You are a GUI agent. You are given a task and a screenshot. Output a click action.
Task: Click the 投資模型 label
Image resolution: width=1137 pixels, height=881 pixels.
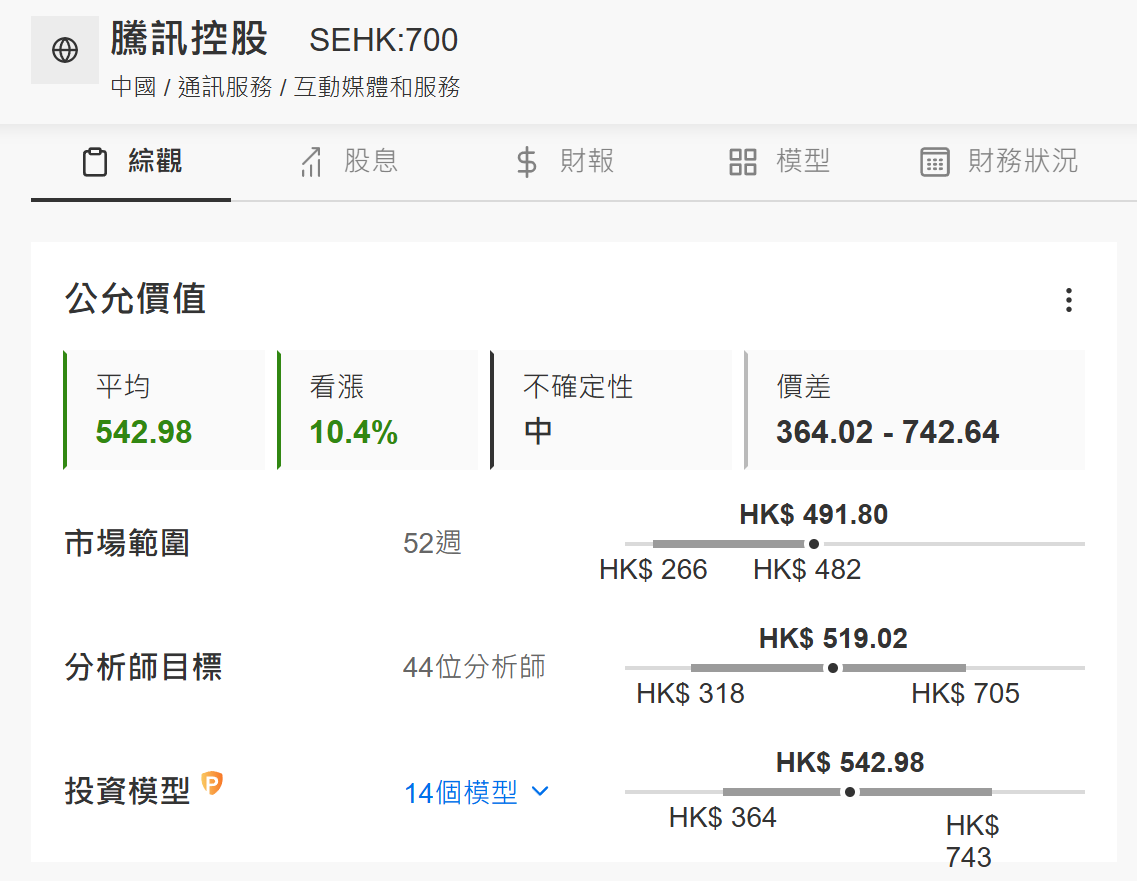point(128,791)
